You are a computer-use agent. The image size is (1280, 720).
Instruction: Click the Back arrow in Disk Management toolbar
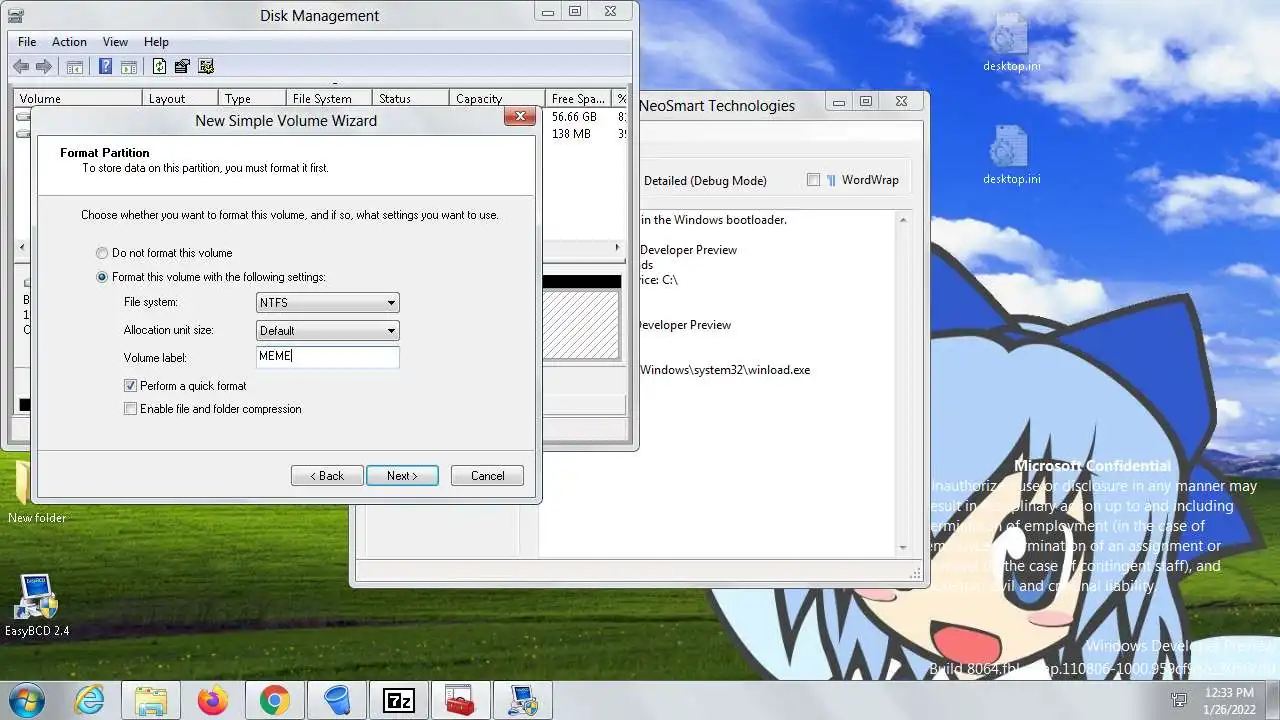click(x=21, y=67)
